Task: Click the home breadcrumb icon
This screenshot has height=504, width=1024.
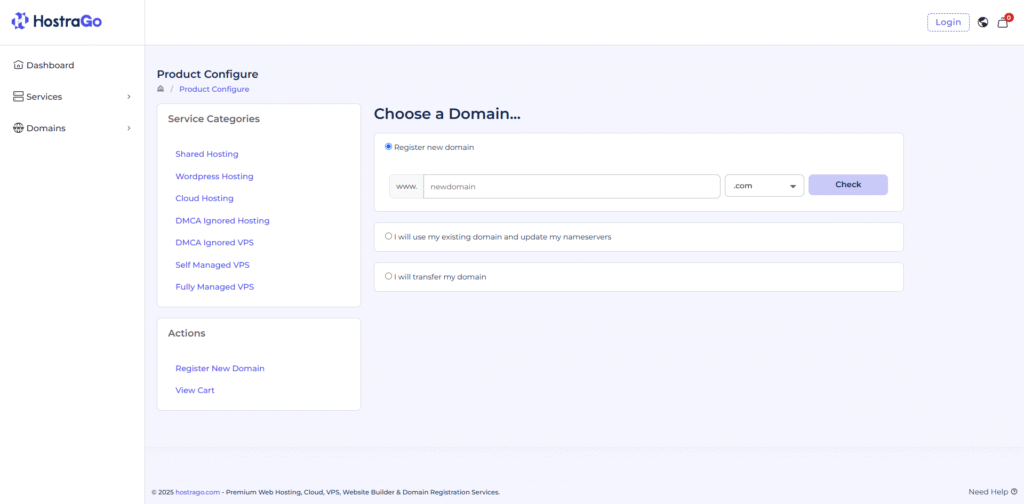Action: pyautogui.click(x=161, y=89)
